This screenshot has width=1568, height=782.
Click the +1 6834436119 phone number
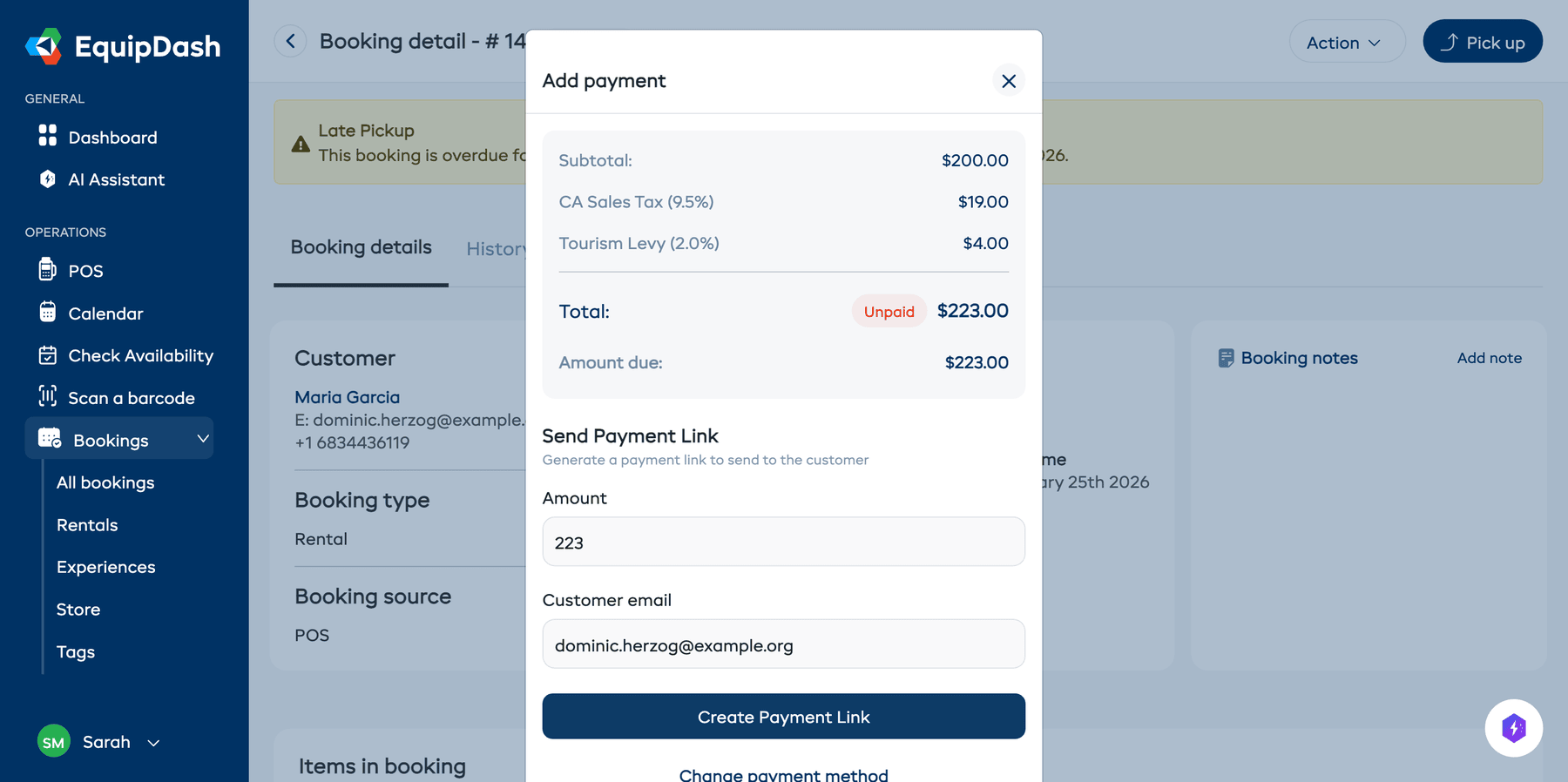[x=352, y=442]
